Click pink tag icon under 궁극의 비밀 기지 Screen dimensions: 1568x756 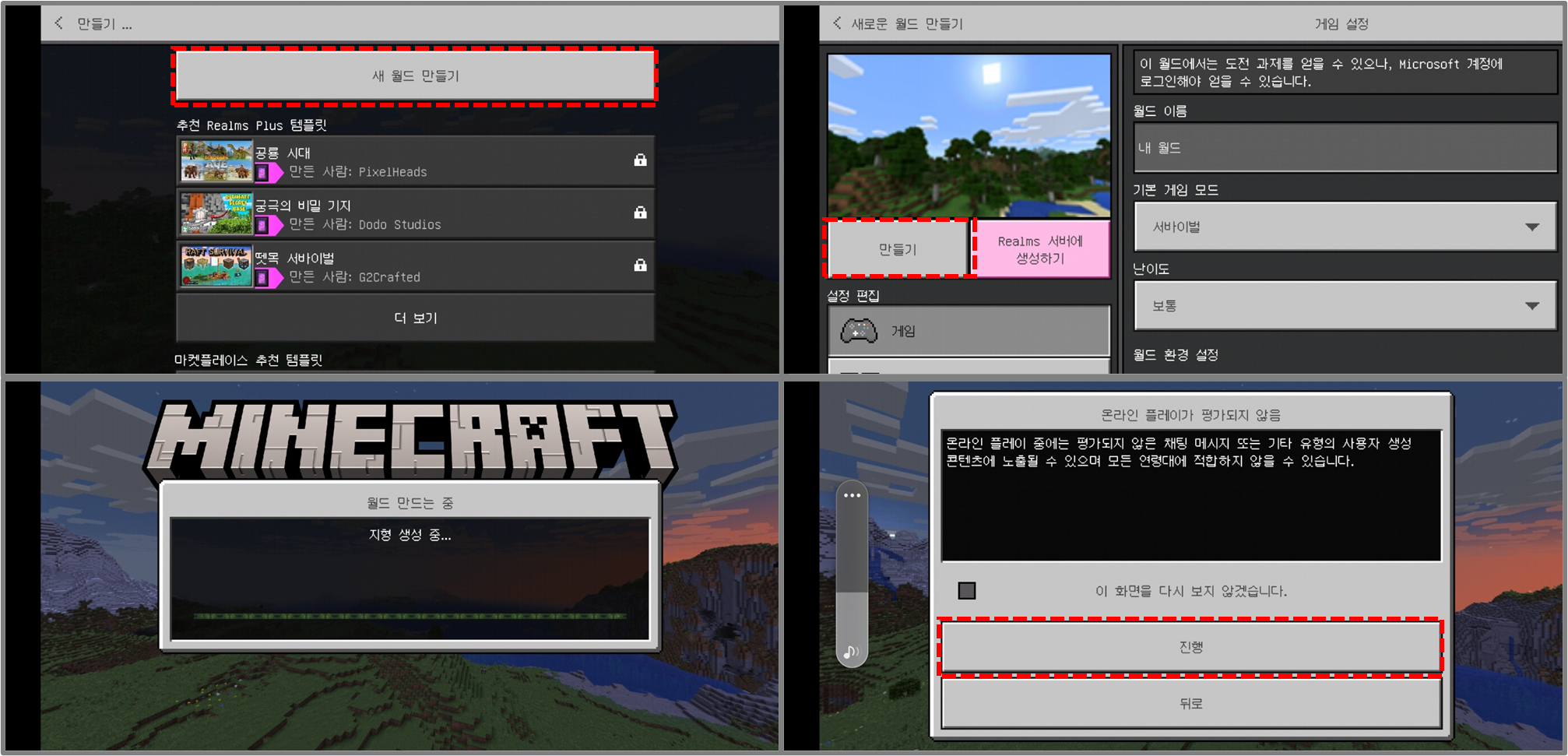pos(269,225)
